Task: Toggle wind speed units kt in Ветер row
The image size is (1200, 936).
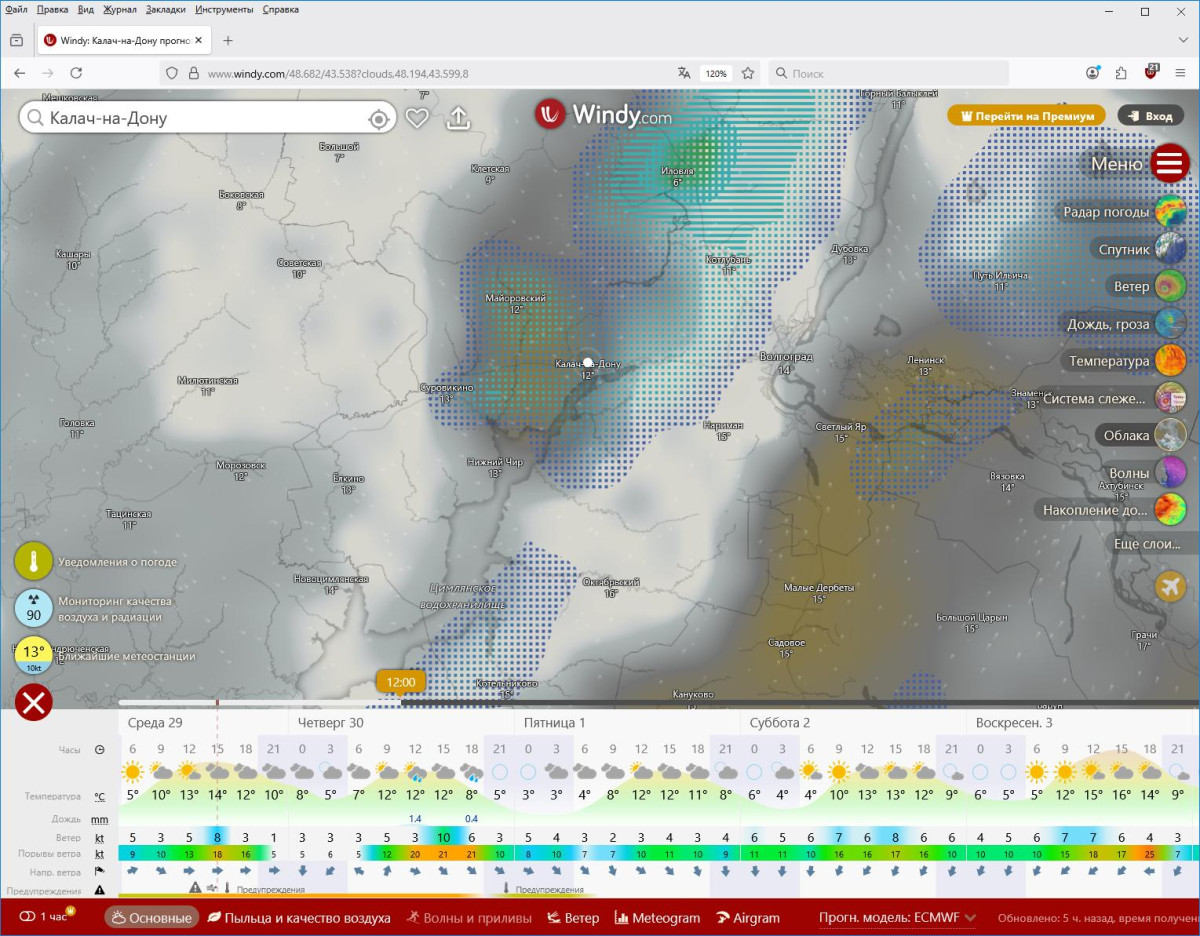Action: [x=99, y=838]
